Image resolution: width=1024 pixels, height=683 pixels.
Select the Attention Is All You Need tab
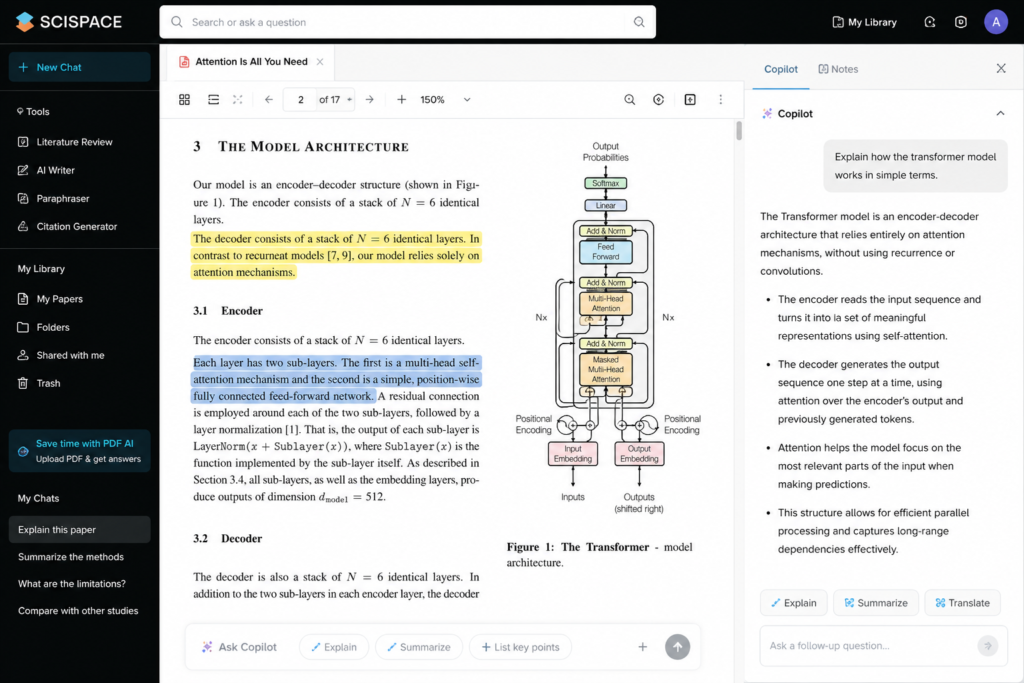(251, 61)
